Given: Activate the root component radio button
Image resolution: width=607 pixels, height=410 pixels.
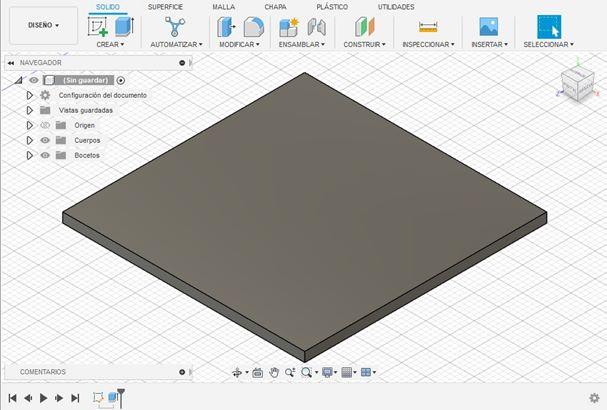Looking at the screenshot, I should pyautogui.click(x=121, y=81).
